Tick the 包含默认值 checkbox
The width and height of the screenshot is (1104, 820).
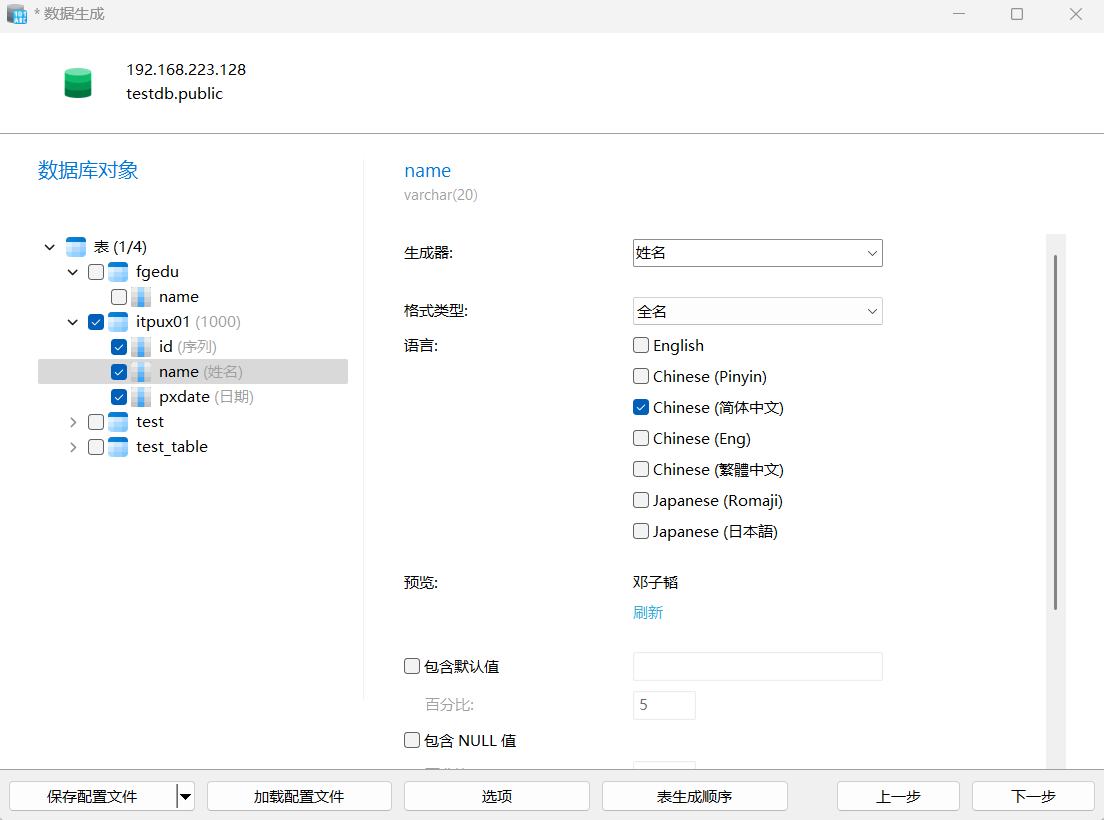412,666
